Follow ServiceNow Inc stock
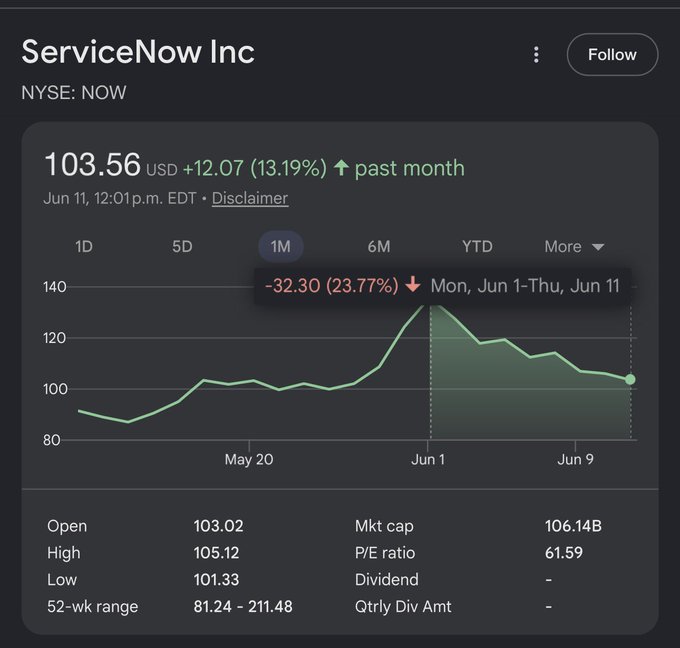 tap(612, 55)
